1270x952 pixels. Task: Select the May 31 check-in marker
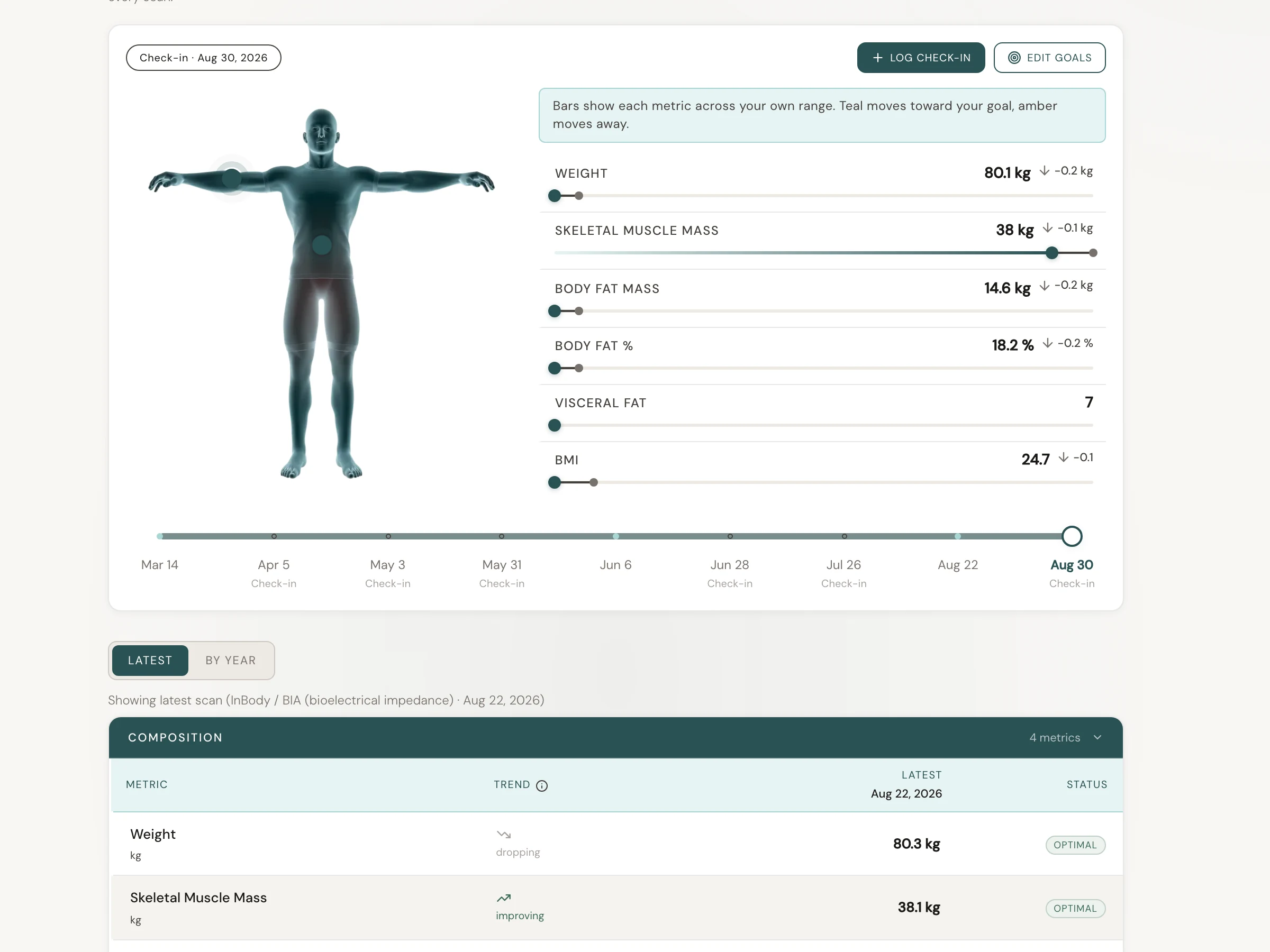[x=501, y=536]
